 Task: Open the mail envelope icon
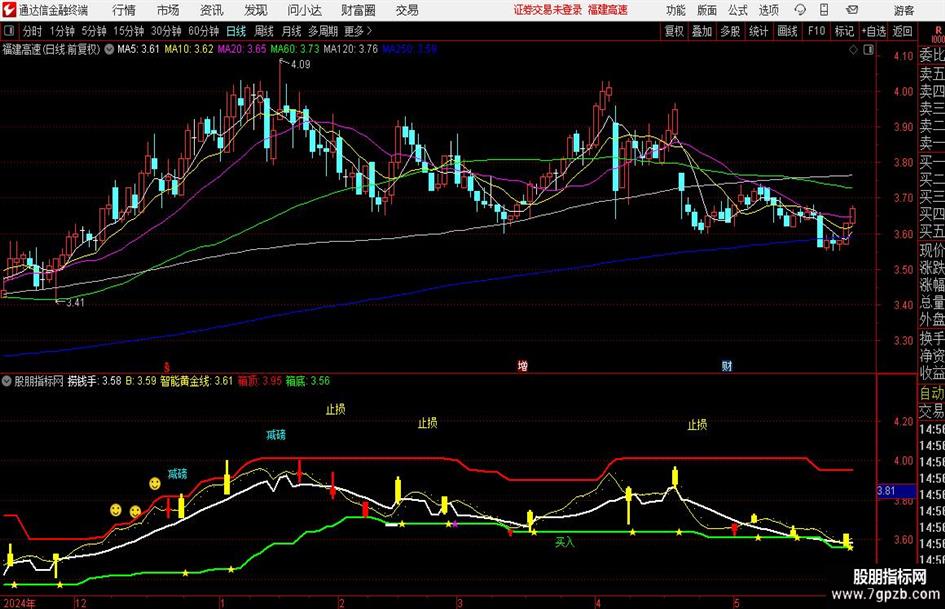(x=852, y=10)
